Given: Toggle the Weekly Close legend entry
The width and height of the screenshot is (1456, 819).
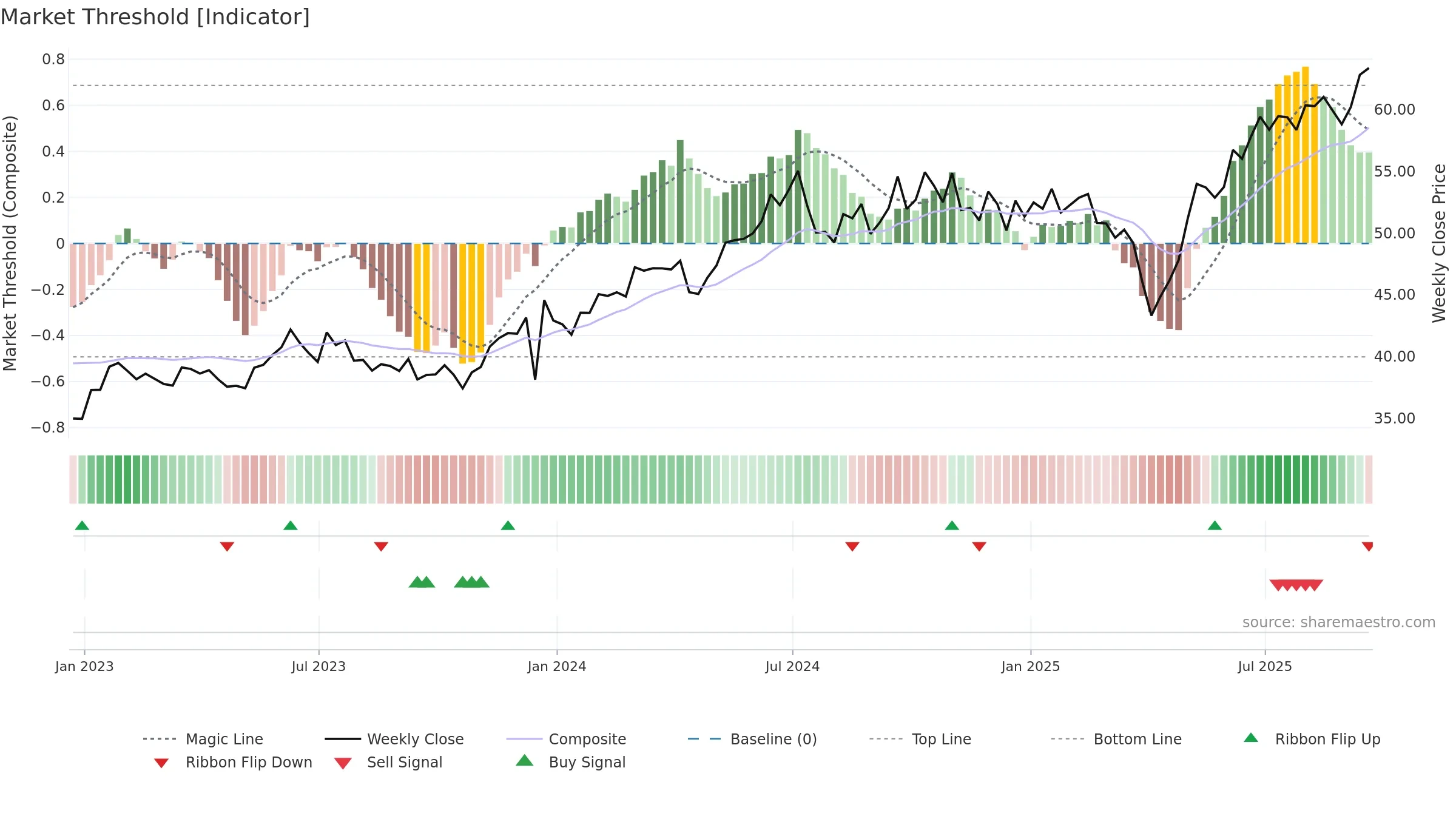Looking at the screenshot, I should pos(394,739).
